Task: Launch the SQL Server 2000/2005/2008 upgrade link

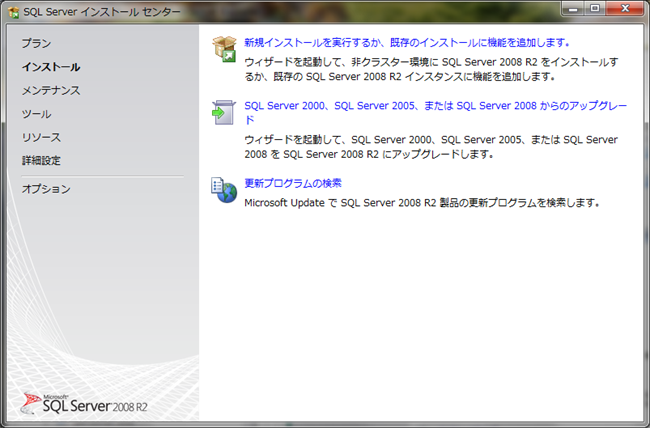Action: coord(436,112)
